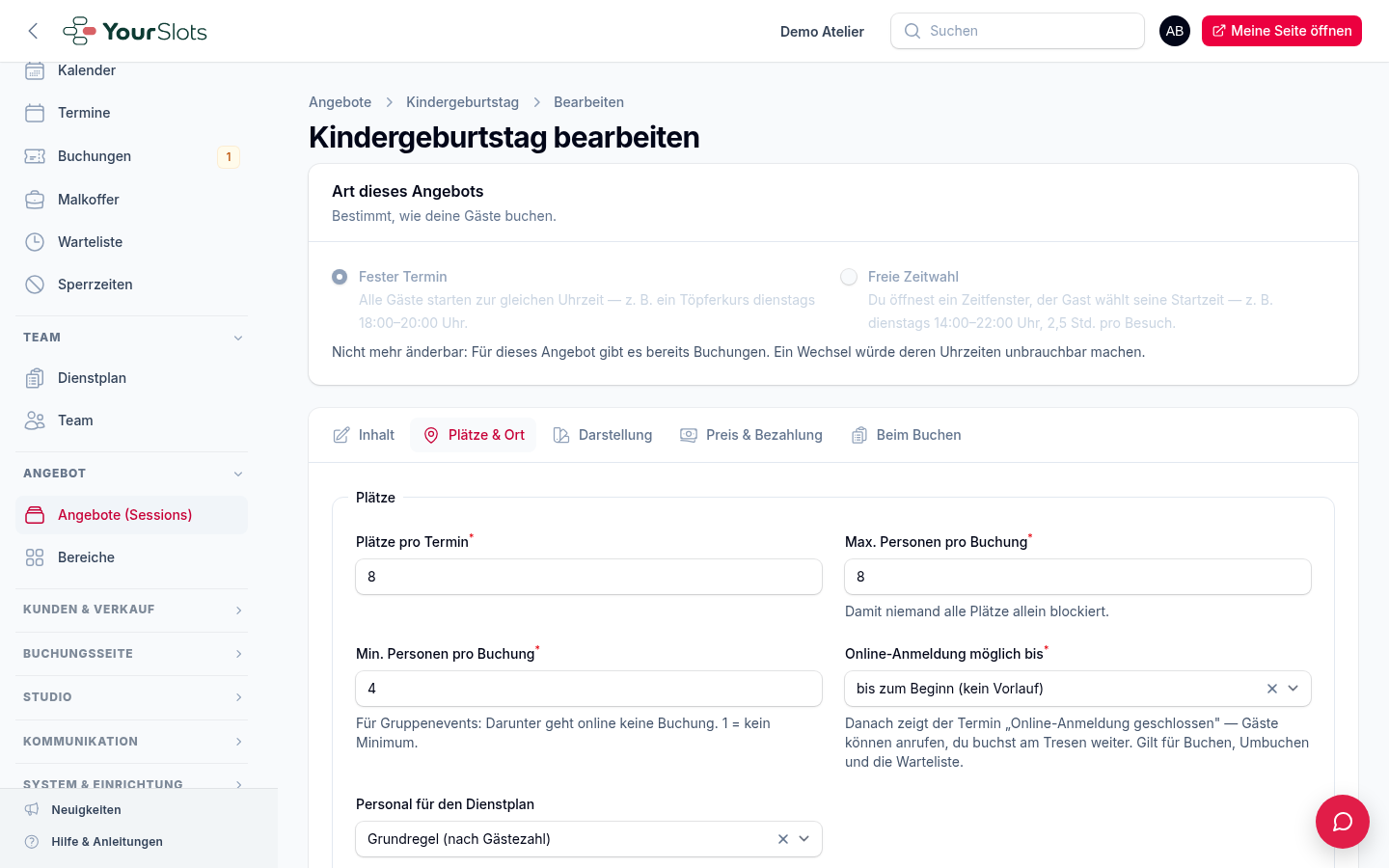The width and height of the screenshot is (1389, 868).
Task: Click the Dienstplan clipboard icon
Action: pyautogui.click(x=35, y=378)
